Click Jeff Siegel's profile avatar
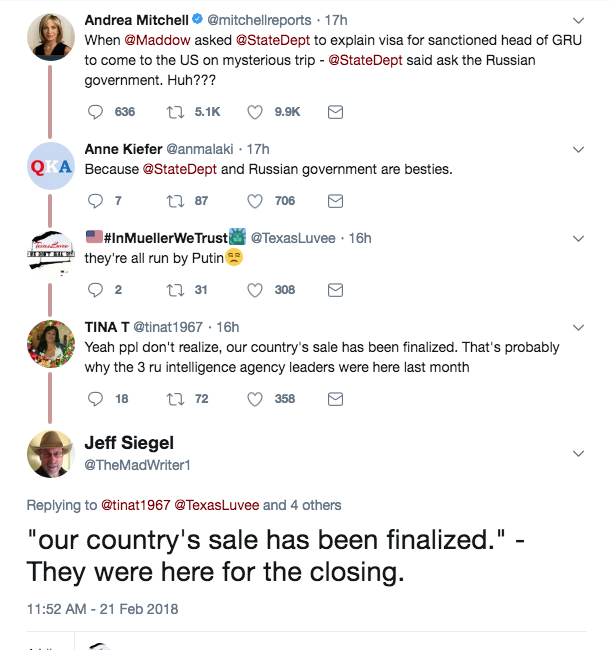This screenshot has height=650, width=610. pos(50,454)
